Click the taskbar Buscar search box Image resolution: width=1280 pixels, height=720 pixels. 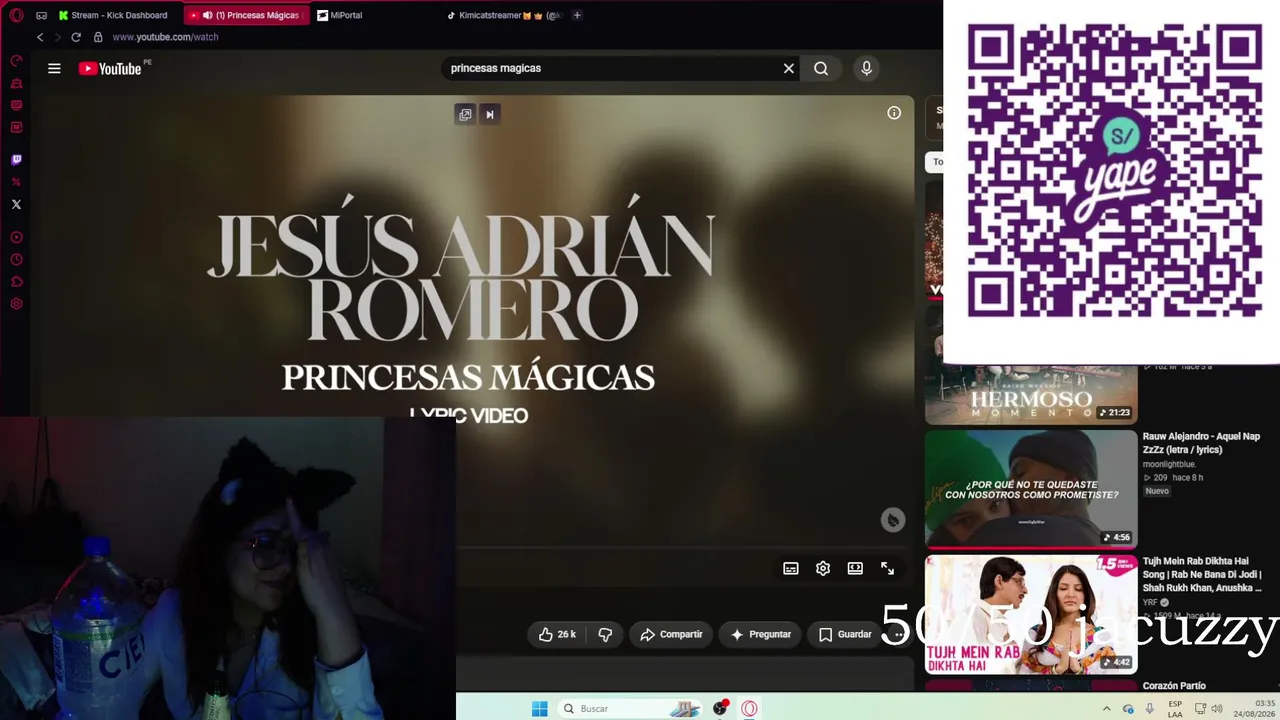click(x=630, y=708)
